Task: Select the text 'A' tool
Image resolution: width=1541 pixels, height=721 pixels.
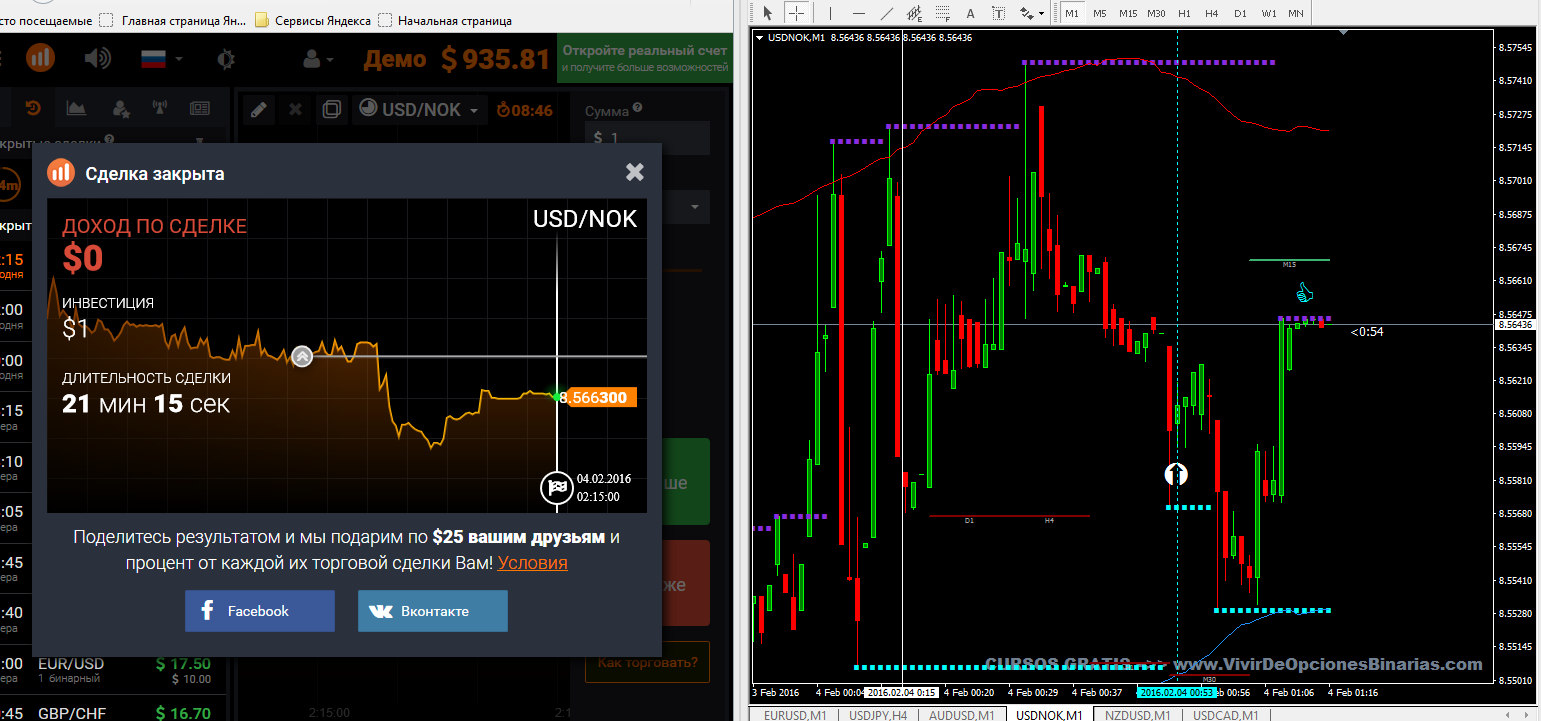Action: (x=970, y=13)
